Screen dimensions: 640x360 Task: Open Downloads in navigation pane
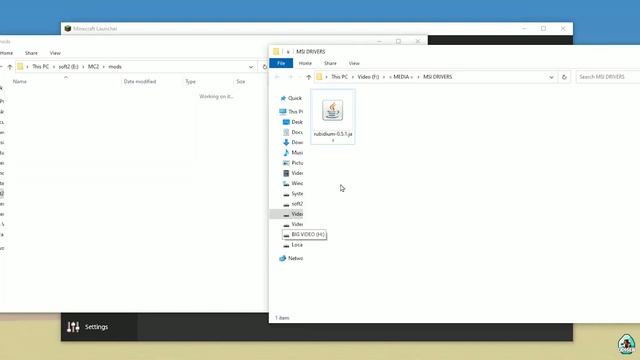pyautogui.click(x=293, y=142)
